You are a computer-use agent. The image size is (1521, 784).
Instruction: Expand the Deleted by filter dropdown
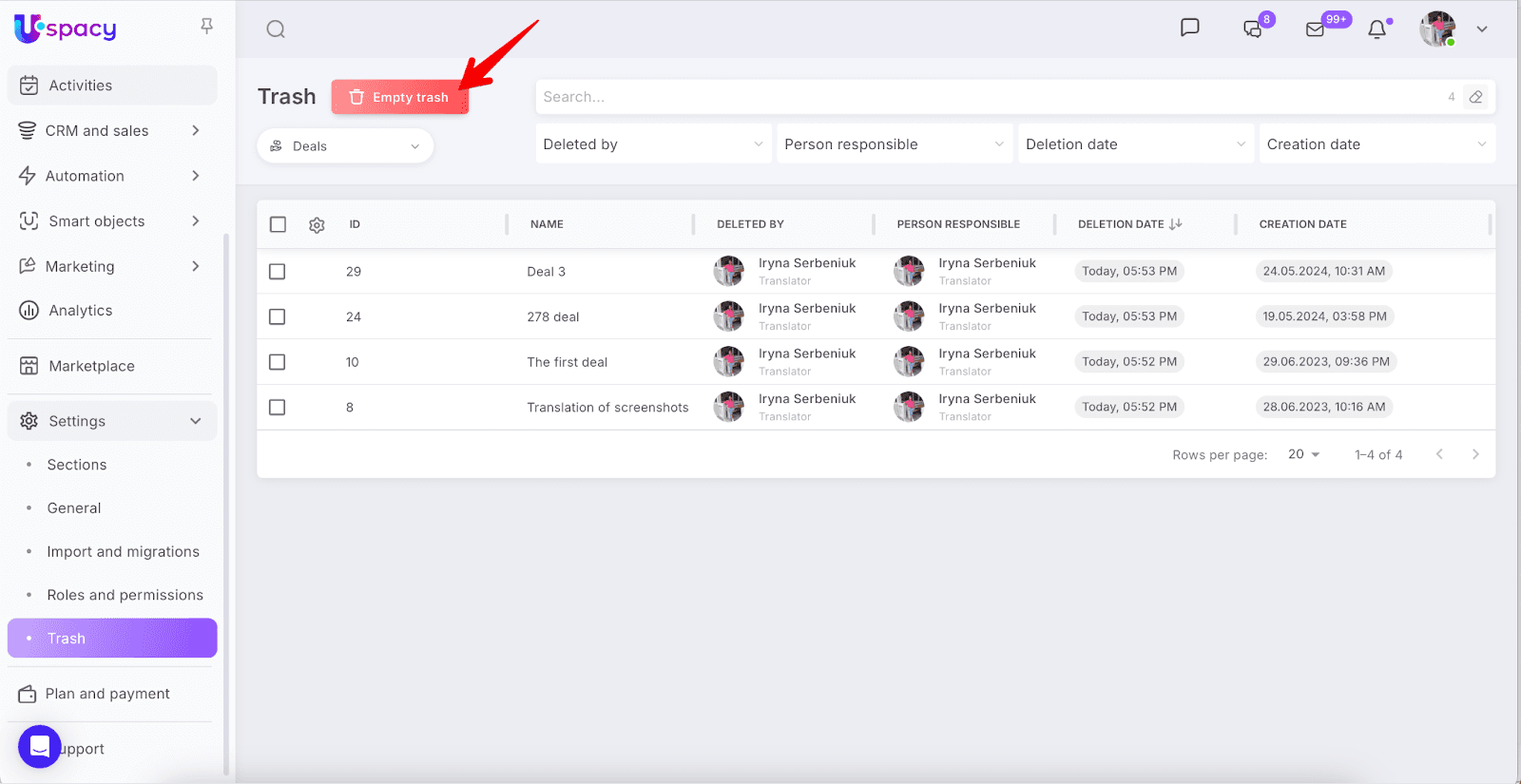click(x=653, y=144)
